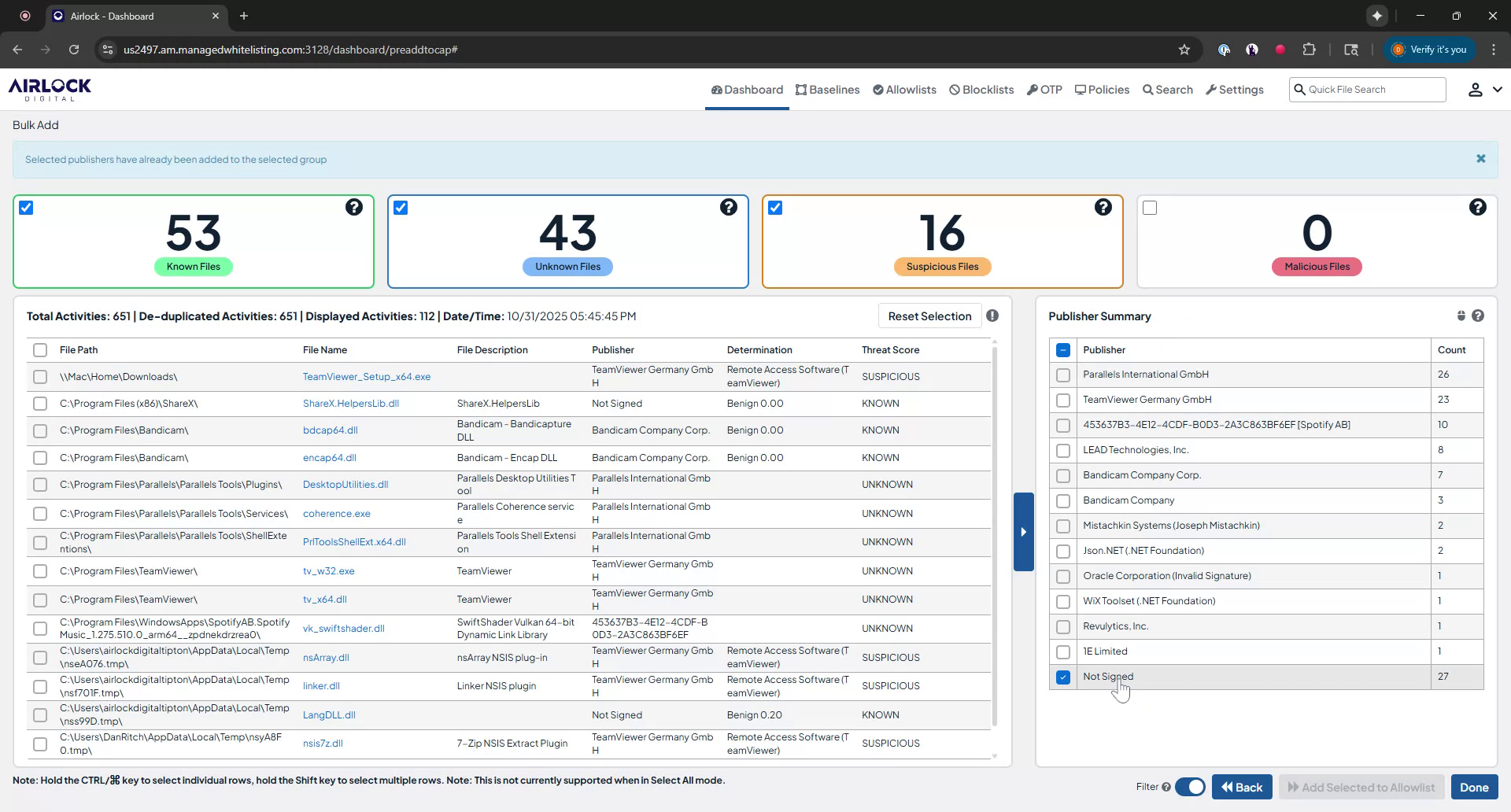Open the browser extensions puzzle icon
This screenshot has width=1511, height=812.
(1309, 50)
